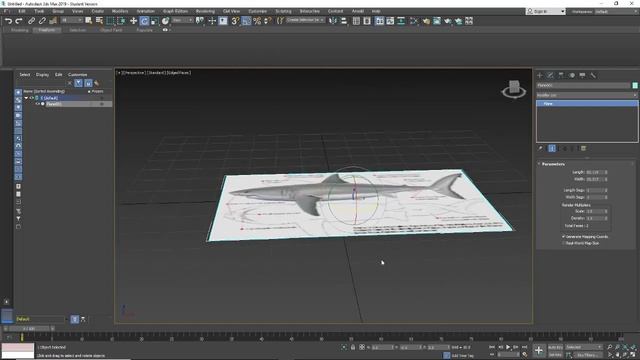The height and width of the screenshot is (360, 640).
Task: Open the Modifiers menu
Action: 120,11
